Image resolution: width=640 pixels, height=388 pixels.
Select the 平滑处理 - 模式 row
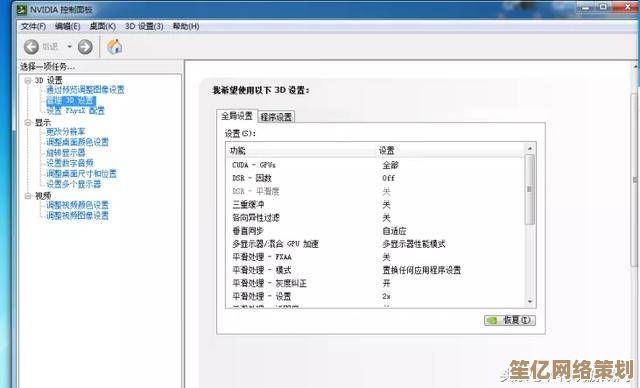(375, 270)
